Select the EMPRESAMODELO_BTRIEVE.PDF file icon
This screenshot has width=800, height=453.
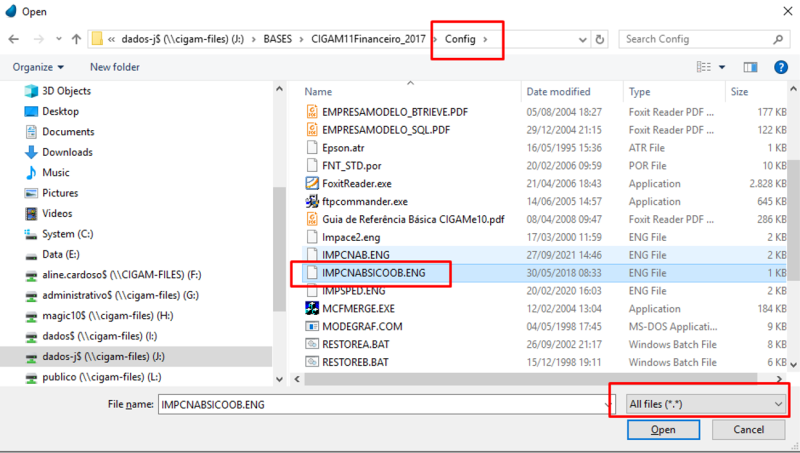[x=312, y=112]
